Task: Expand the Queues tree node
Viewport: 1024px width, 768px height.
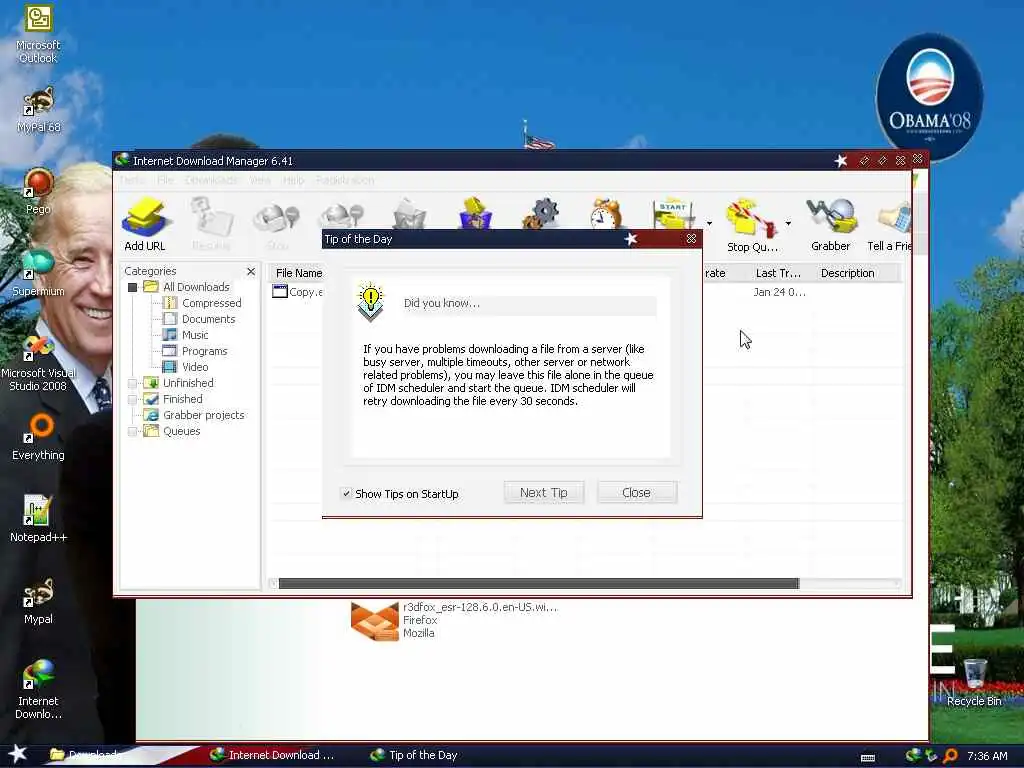Action: (133, 431)
